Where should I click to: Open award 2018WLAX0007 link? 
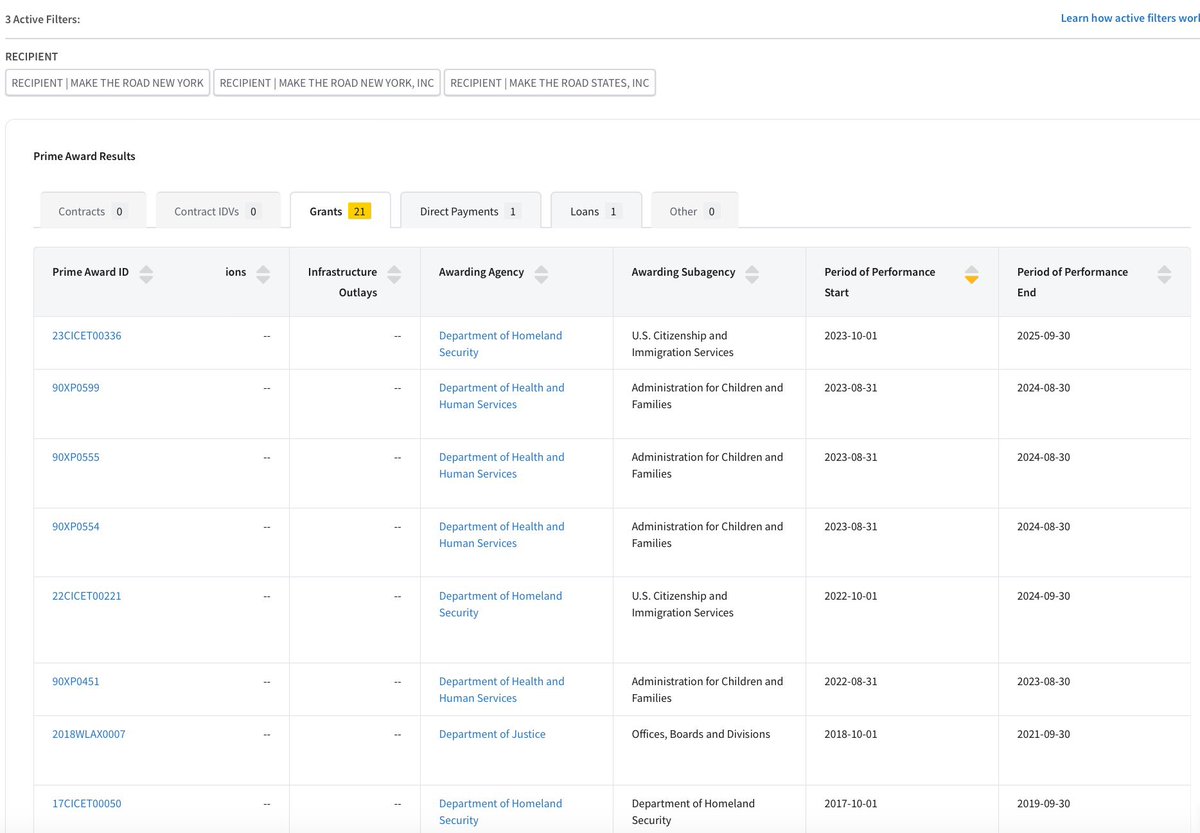tap(89, 734)
